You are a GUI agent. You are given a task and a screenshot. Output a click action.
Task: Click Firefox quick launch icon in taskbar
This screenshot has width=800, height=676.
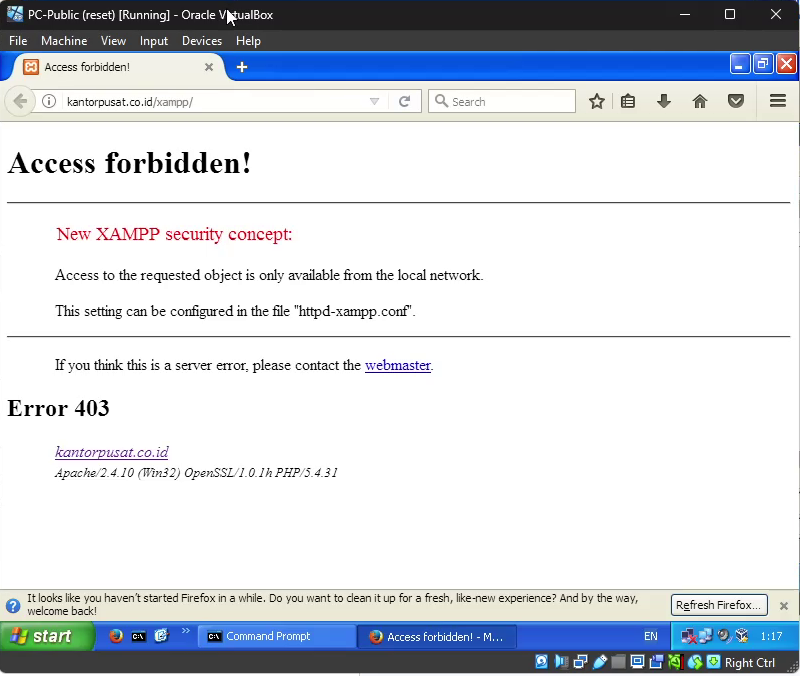tap(116, 636)
